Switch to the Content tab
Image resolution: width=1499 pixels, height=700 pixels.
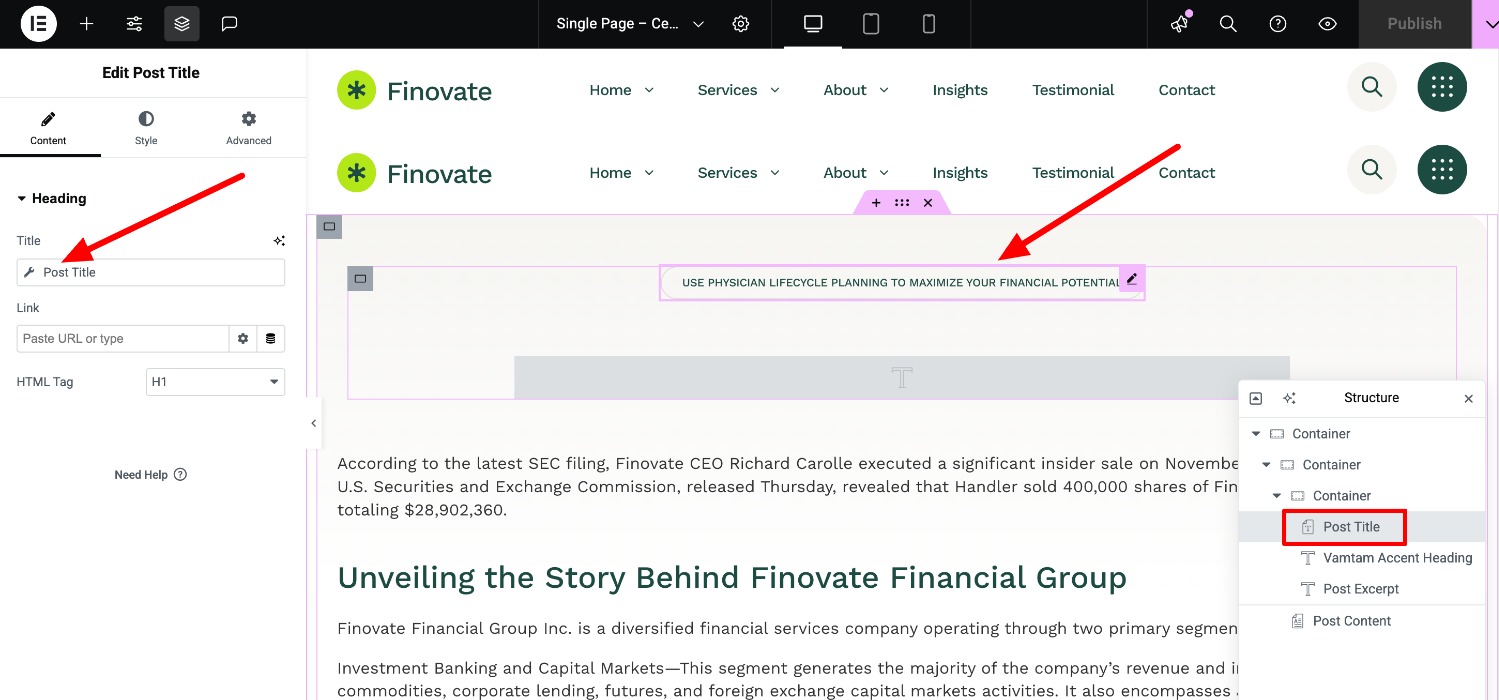tap(49, 128)
